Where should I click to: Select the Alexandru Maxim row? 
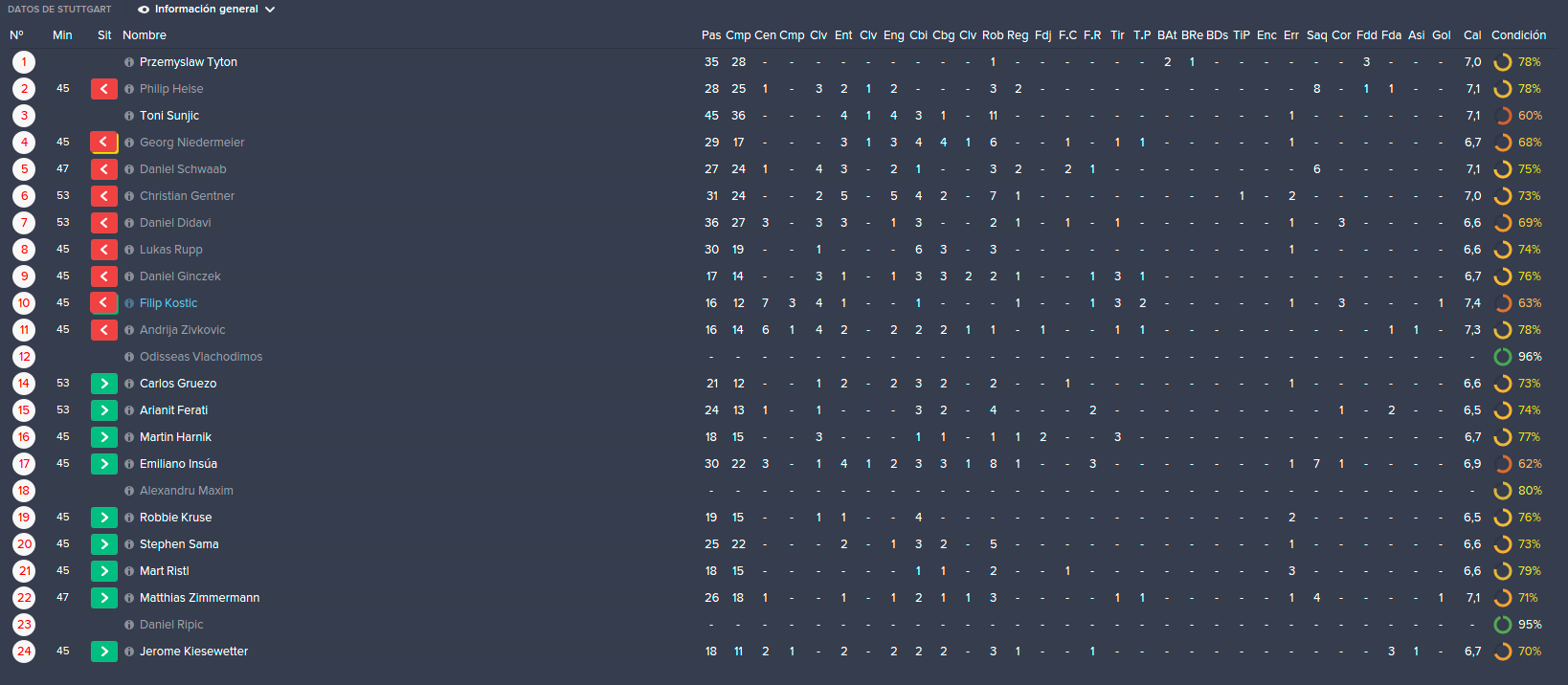click(x=784, y=491)
